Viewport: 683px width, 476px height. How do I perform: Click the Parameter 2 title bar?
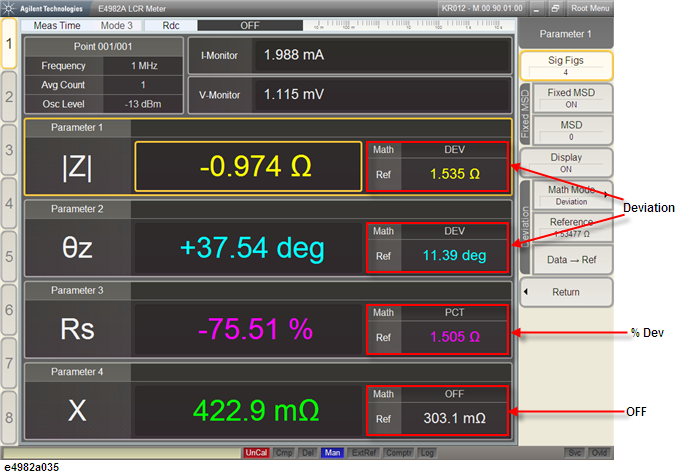tap(268, 209)
